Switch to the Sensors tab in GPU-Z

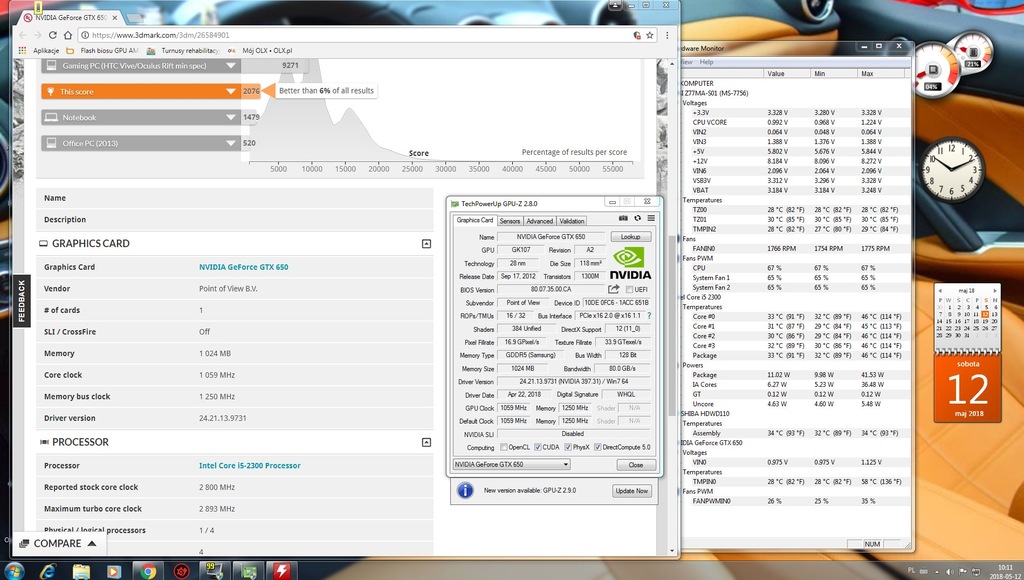(x=510, y=221)
